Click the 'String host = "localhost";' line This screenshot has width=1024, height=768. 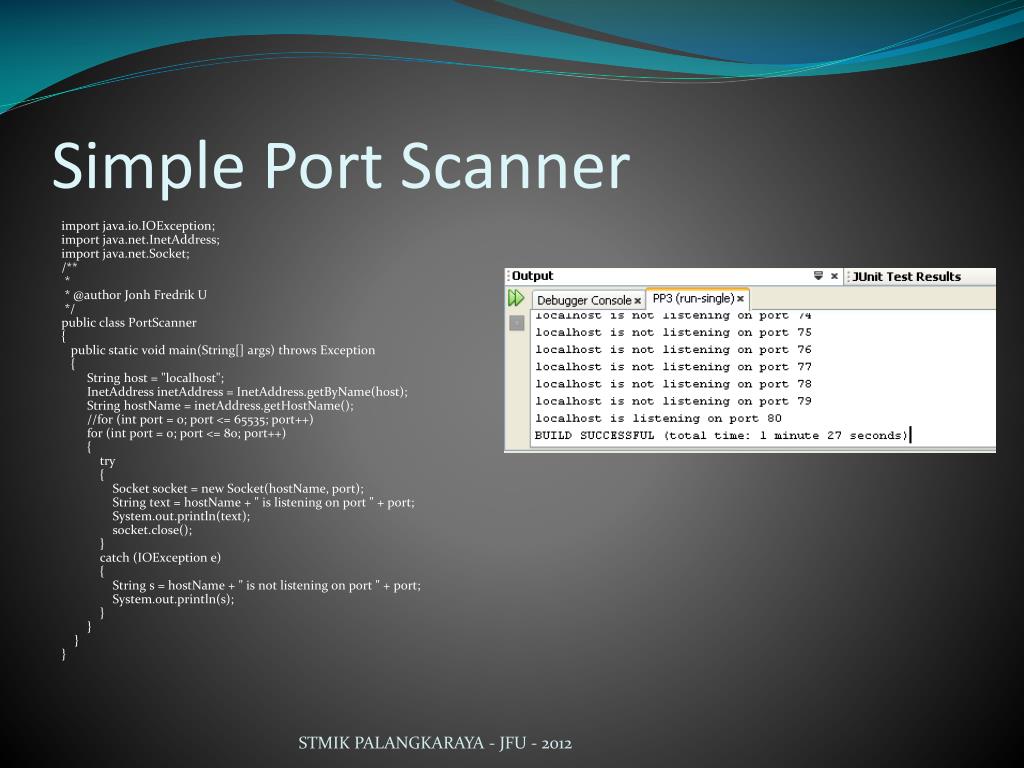[x=155, y=378]
